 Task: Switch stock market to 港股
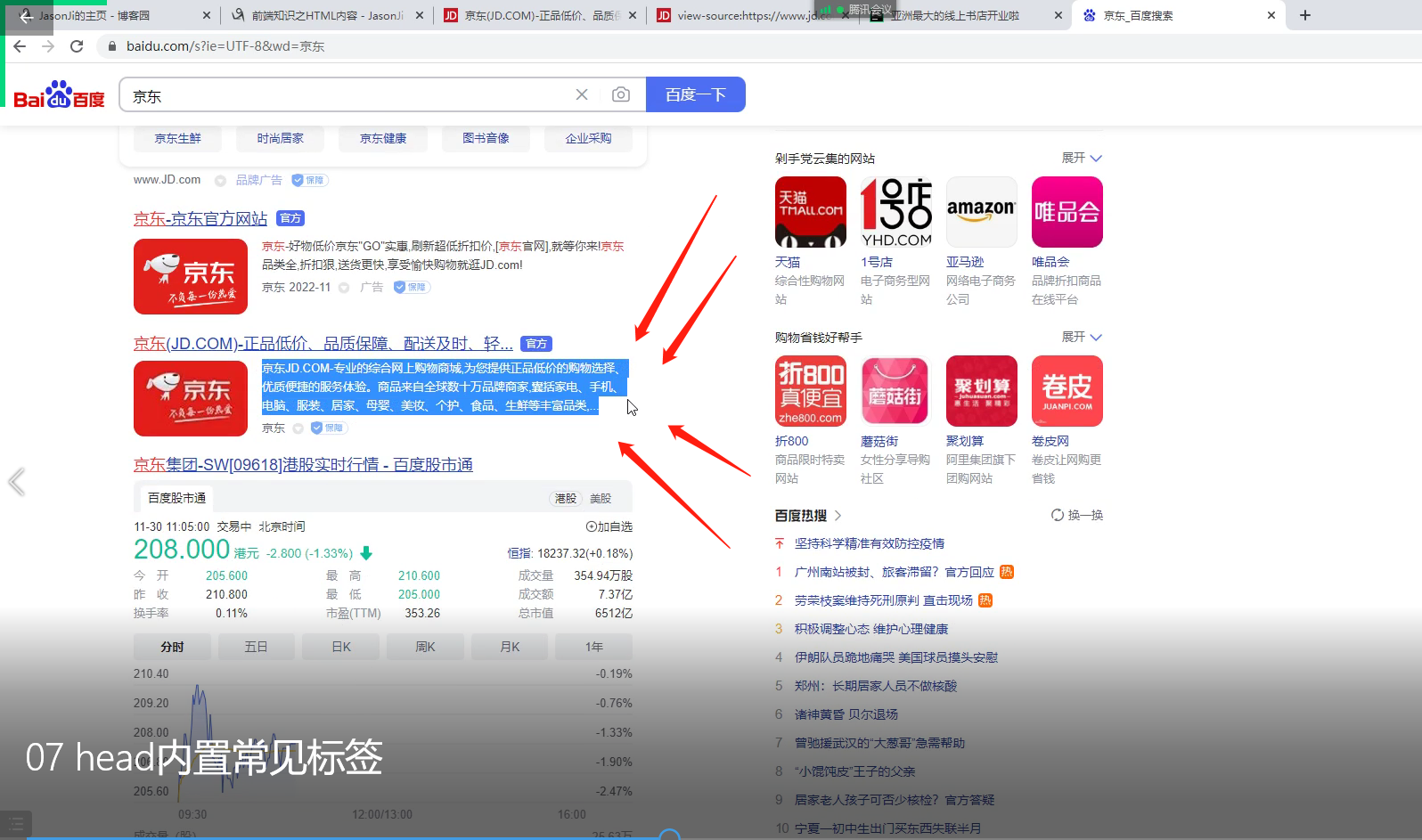[x=566, y=498]
